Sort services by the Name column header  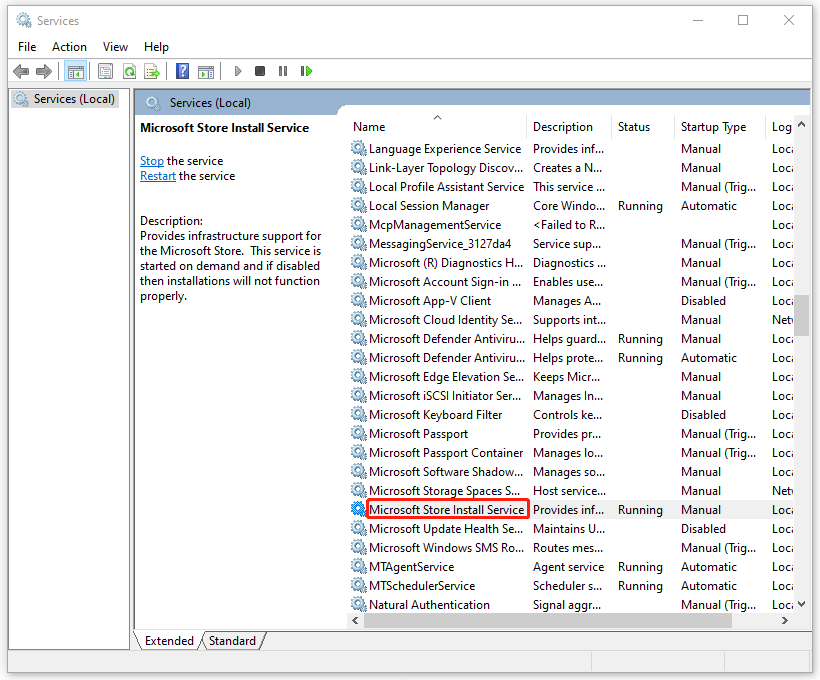pos(369,126)
